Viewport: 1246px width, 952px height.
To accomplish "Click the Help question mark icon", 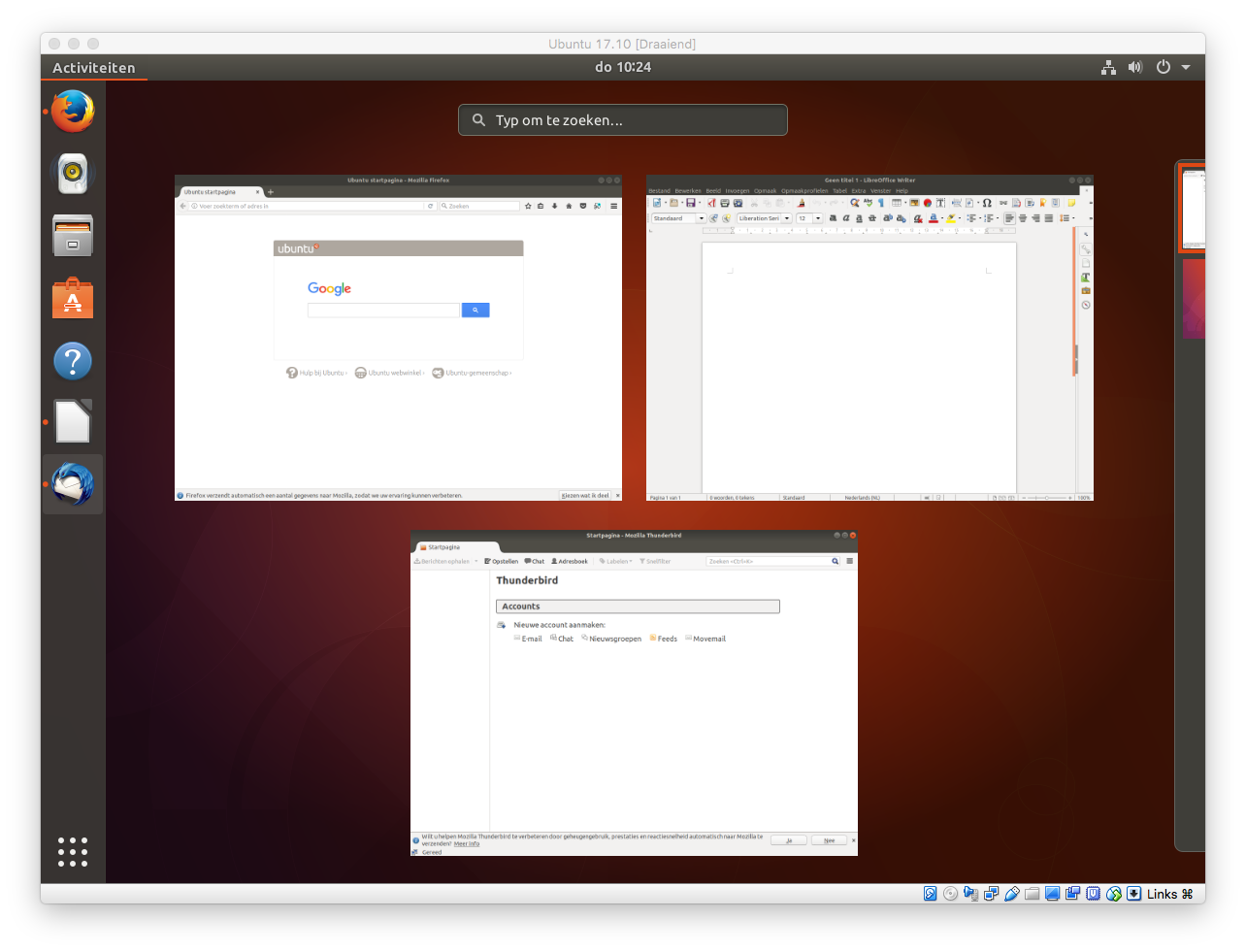I will click(x=73, y=361).
